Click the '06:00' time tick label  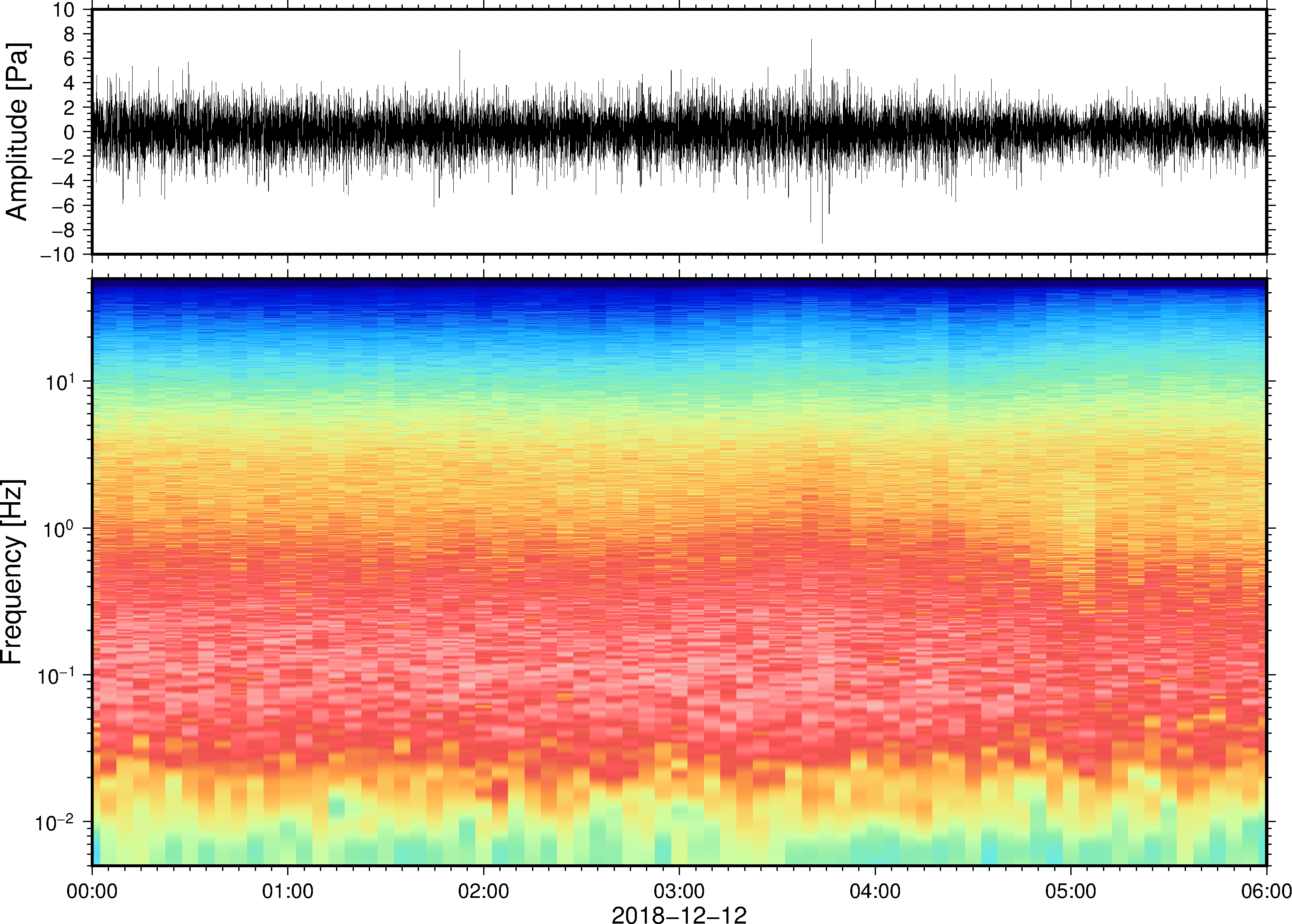pos(1266,891)
